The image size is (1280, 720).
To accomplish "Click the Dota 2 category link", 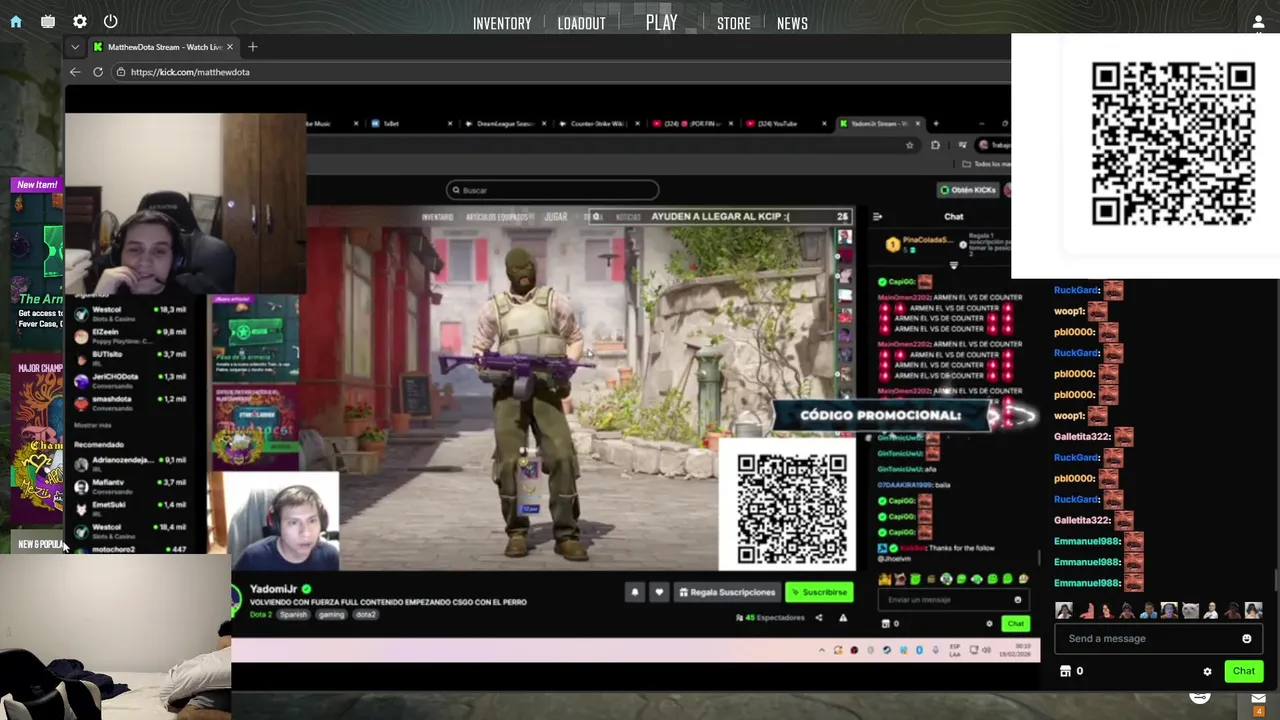I will click(x=260, y=614).
